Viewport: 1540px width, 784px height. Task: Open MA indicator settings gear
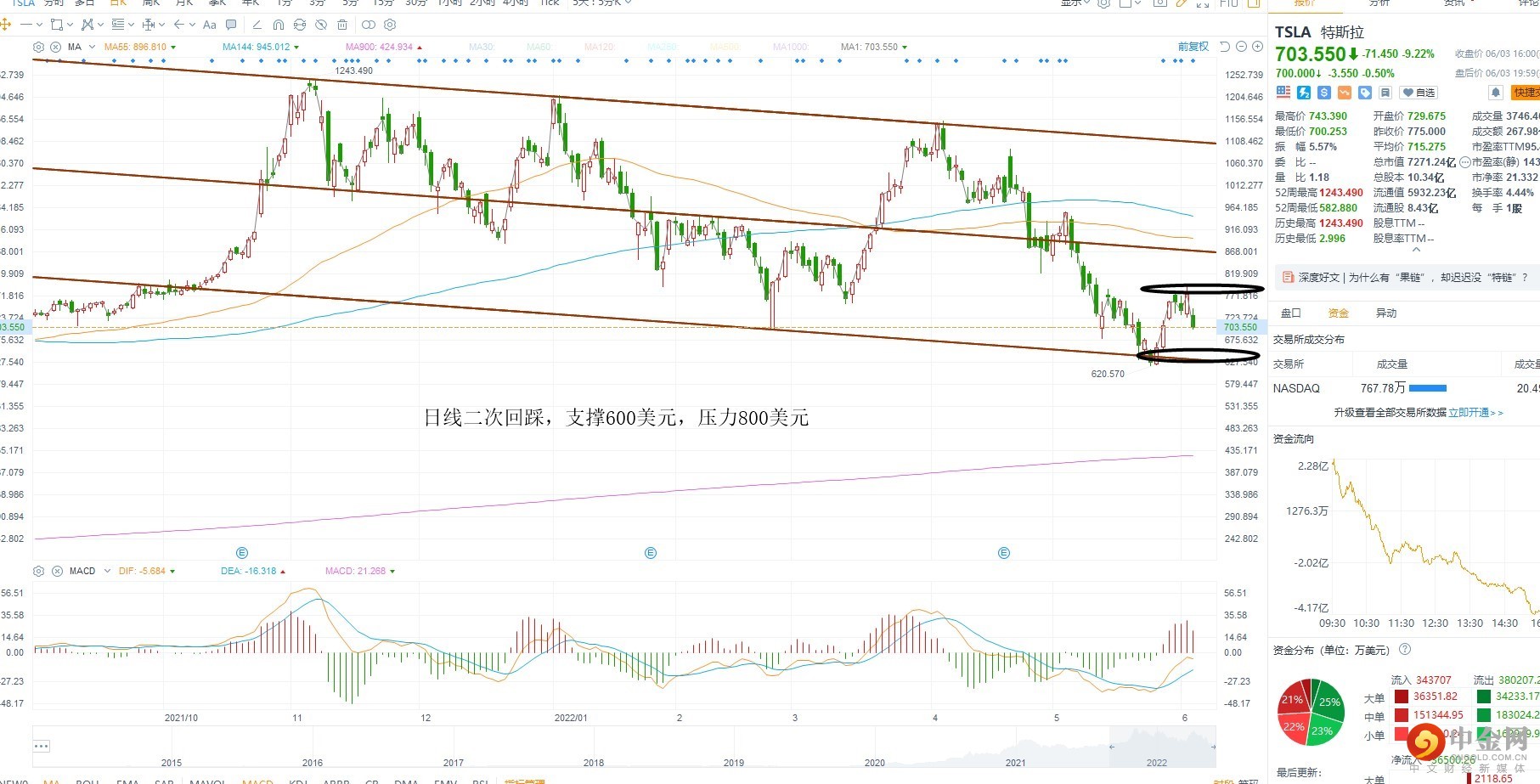pyautogui.click(x=38, y=47)
